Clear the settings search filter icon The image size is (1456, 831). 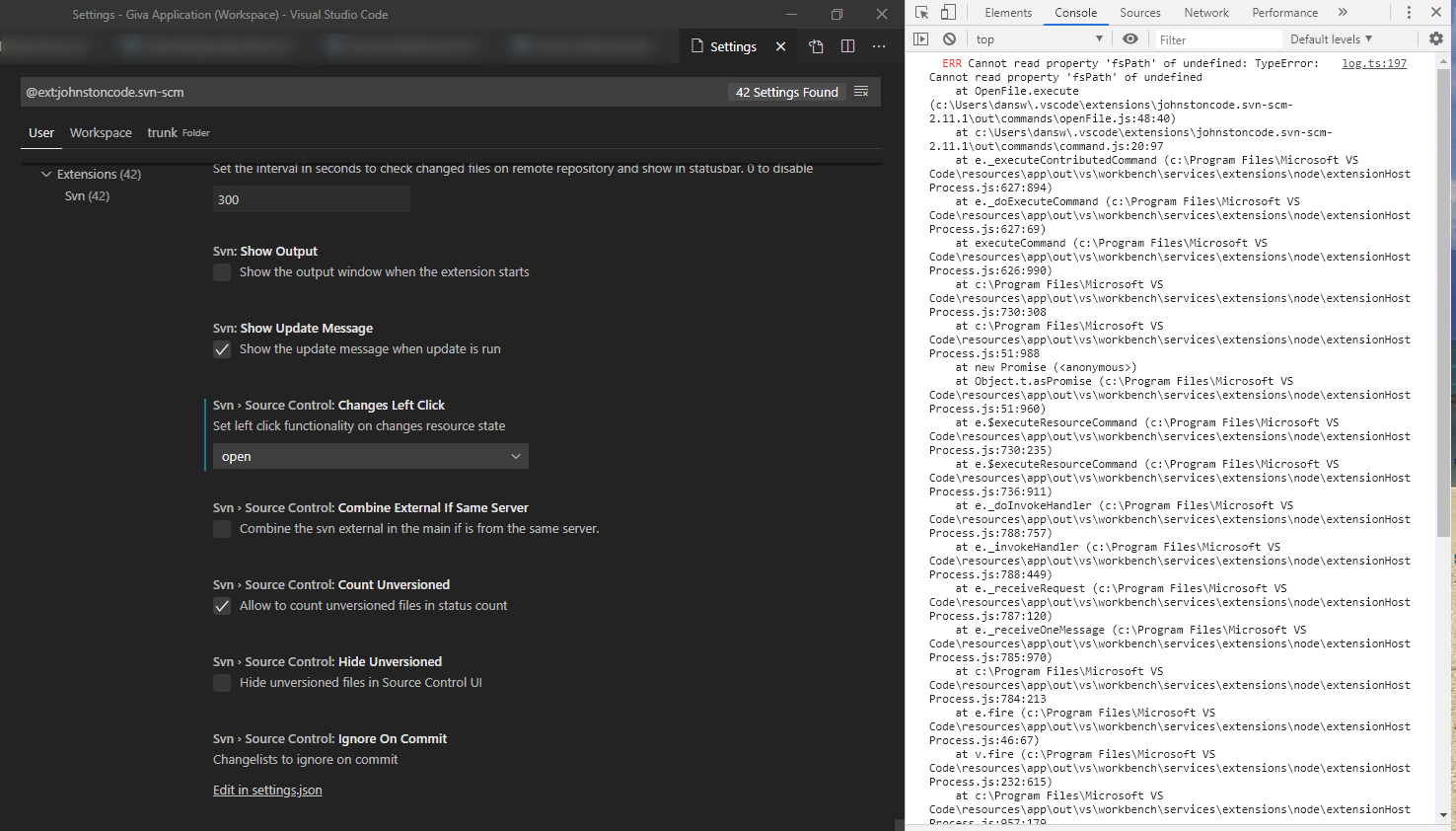click(x=861, y=91)
